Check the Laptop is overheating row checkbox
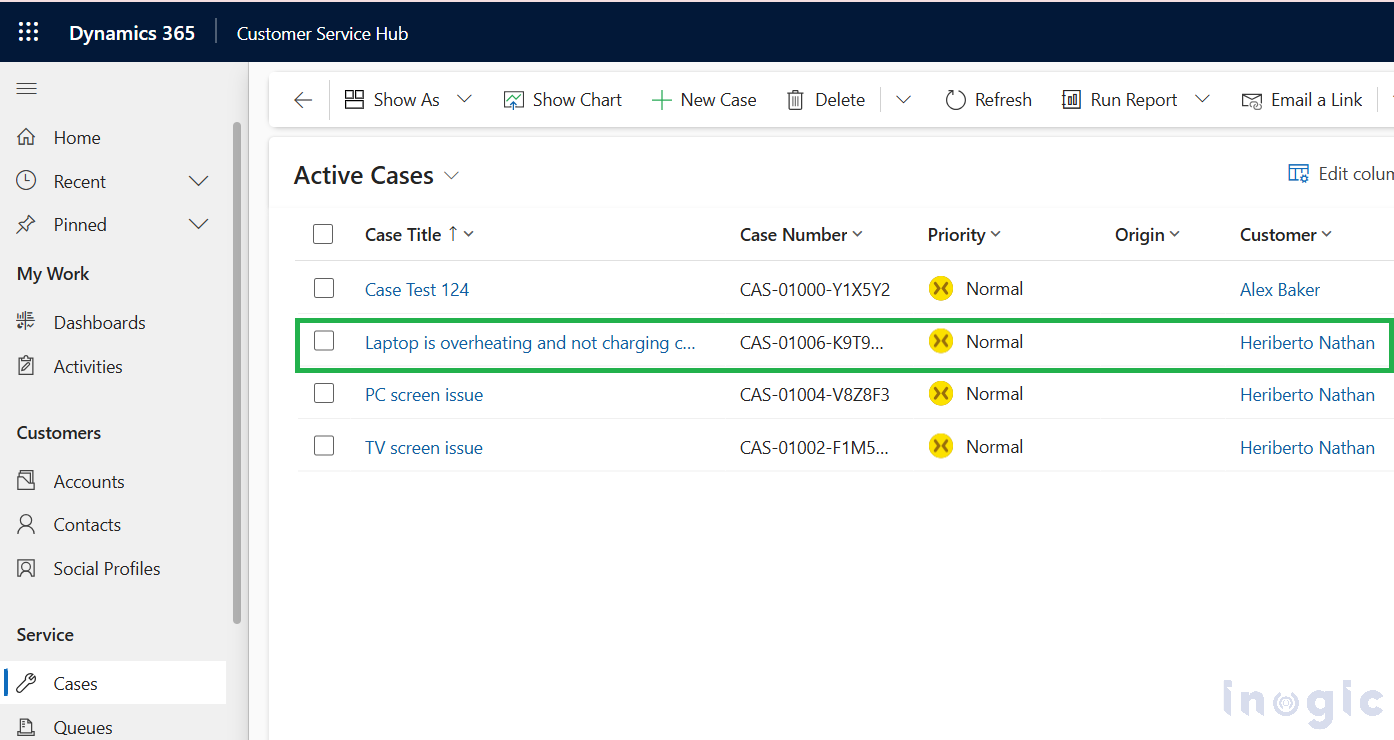This screenshot has height=740, width=1394. [323, 341]
